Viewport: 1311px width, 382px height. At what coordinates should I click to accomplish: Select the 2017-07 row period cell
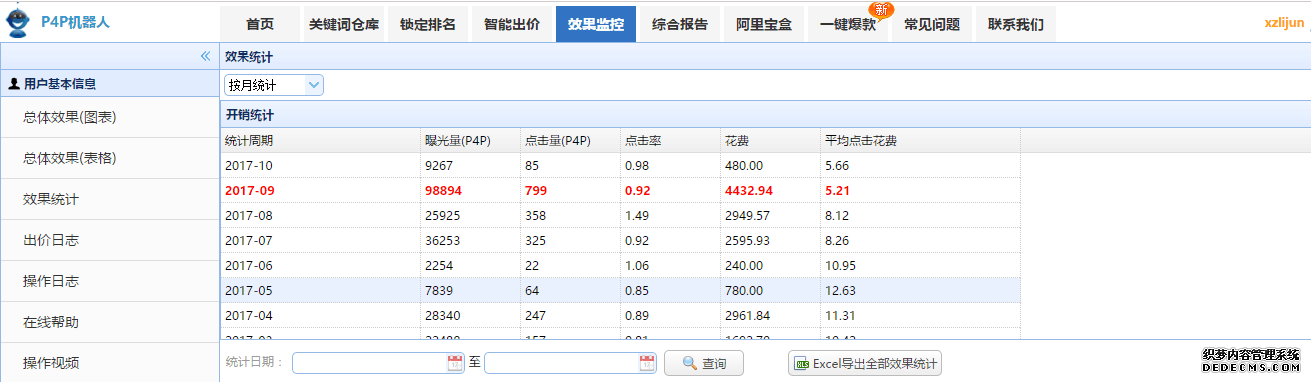click(320, 240)
